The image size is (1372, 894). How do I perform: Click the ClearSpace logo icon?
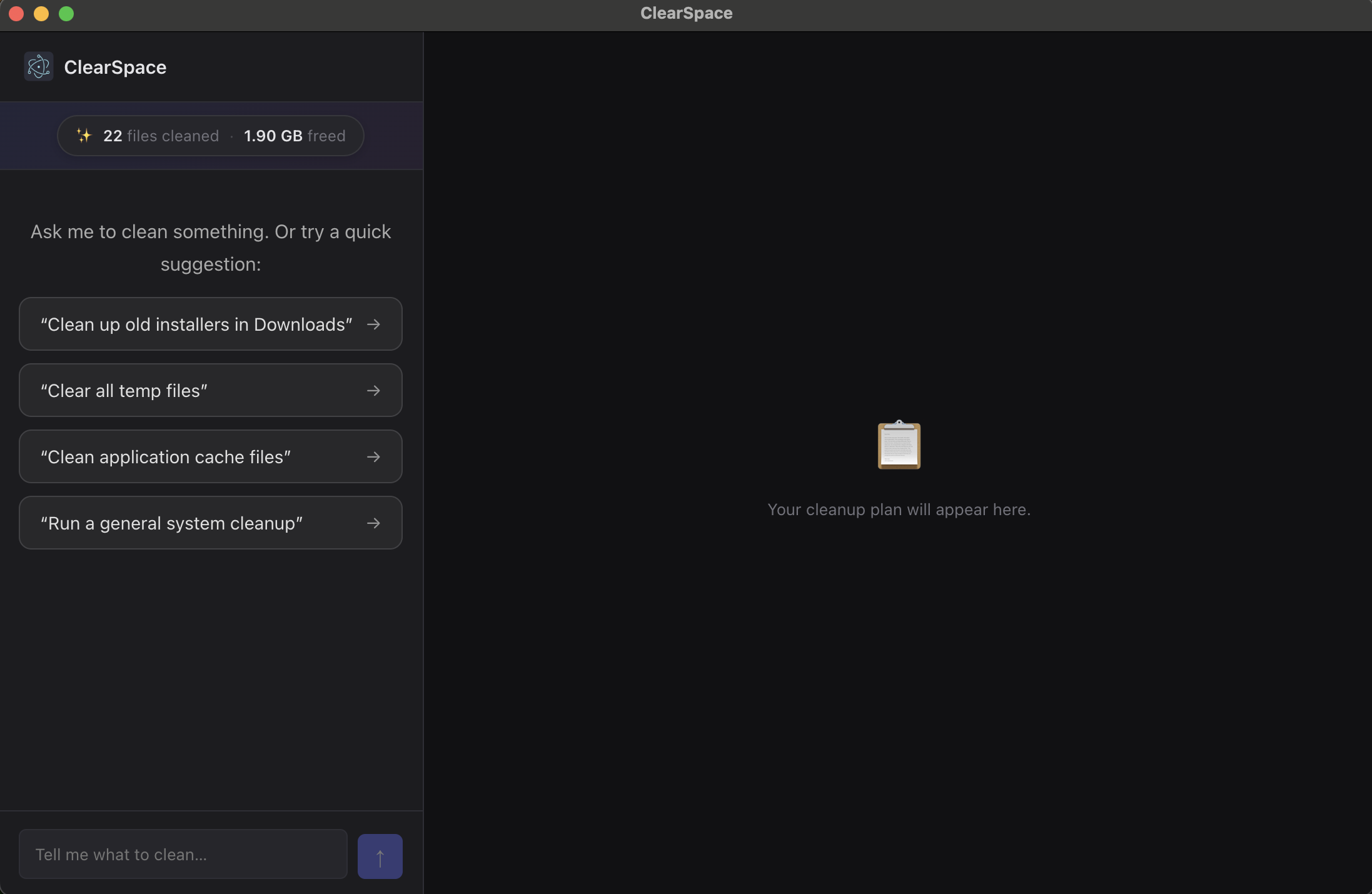pos(39,67)
